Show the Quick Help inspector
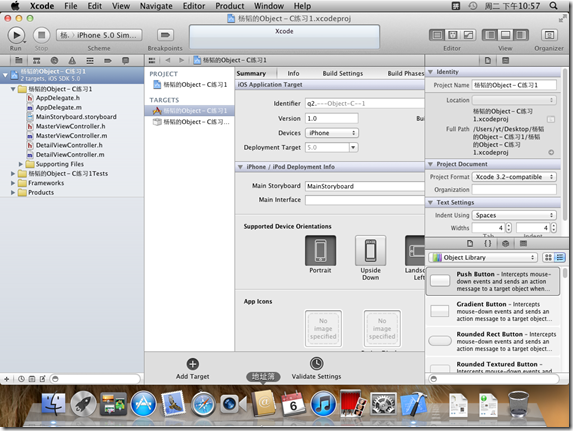Image resolution: width=573 pixels, height=431 pixels. click(506, 61)
